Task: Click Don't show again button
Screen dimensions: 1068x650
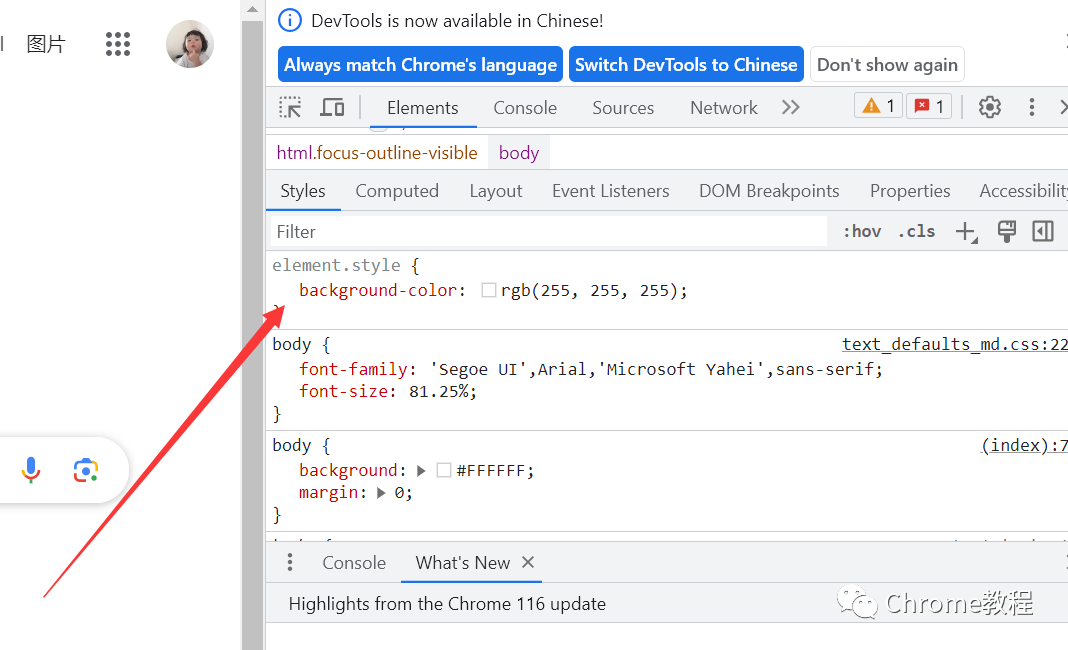Action: tap(887, 65)
